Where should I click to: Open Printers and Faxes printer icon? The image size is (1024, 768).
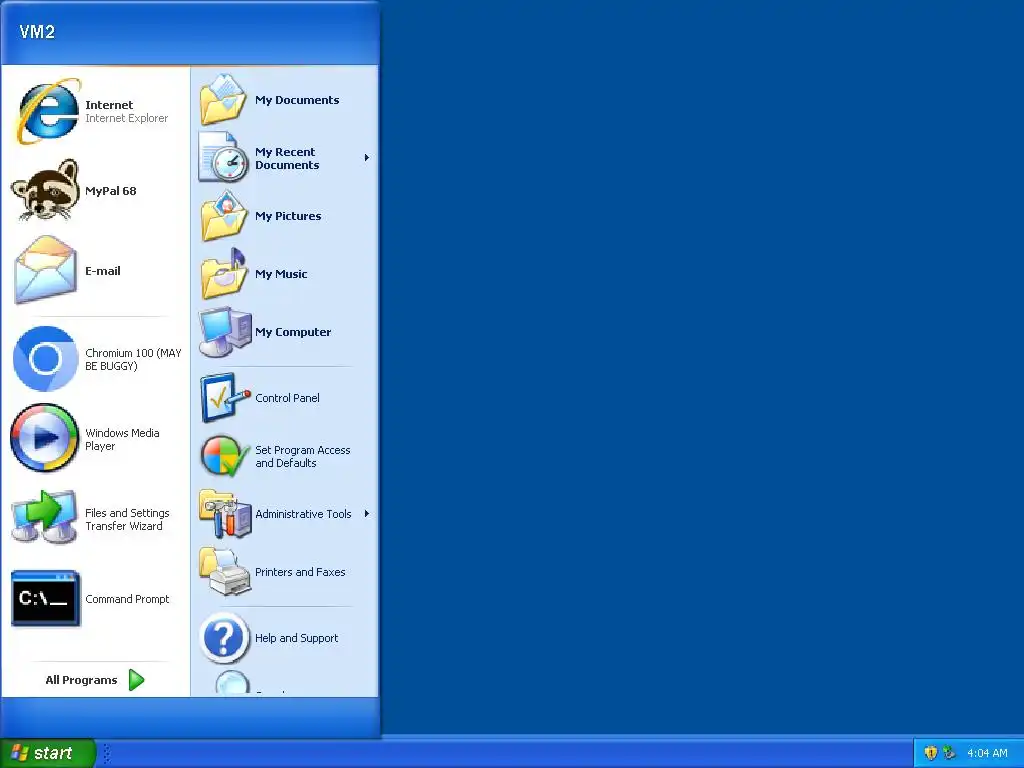[225, 572]
